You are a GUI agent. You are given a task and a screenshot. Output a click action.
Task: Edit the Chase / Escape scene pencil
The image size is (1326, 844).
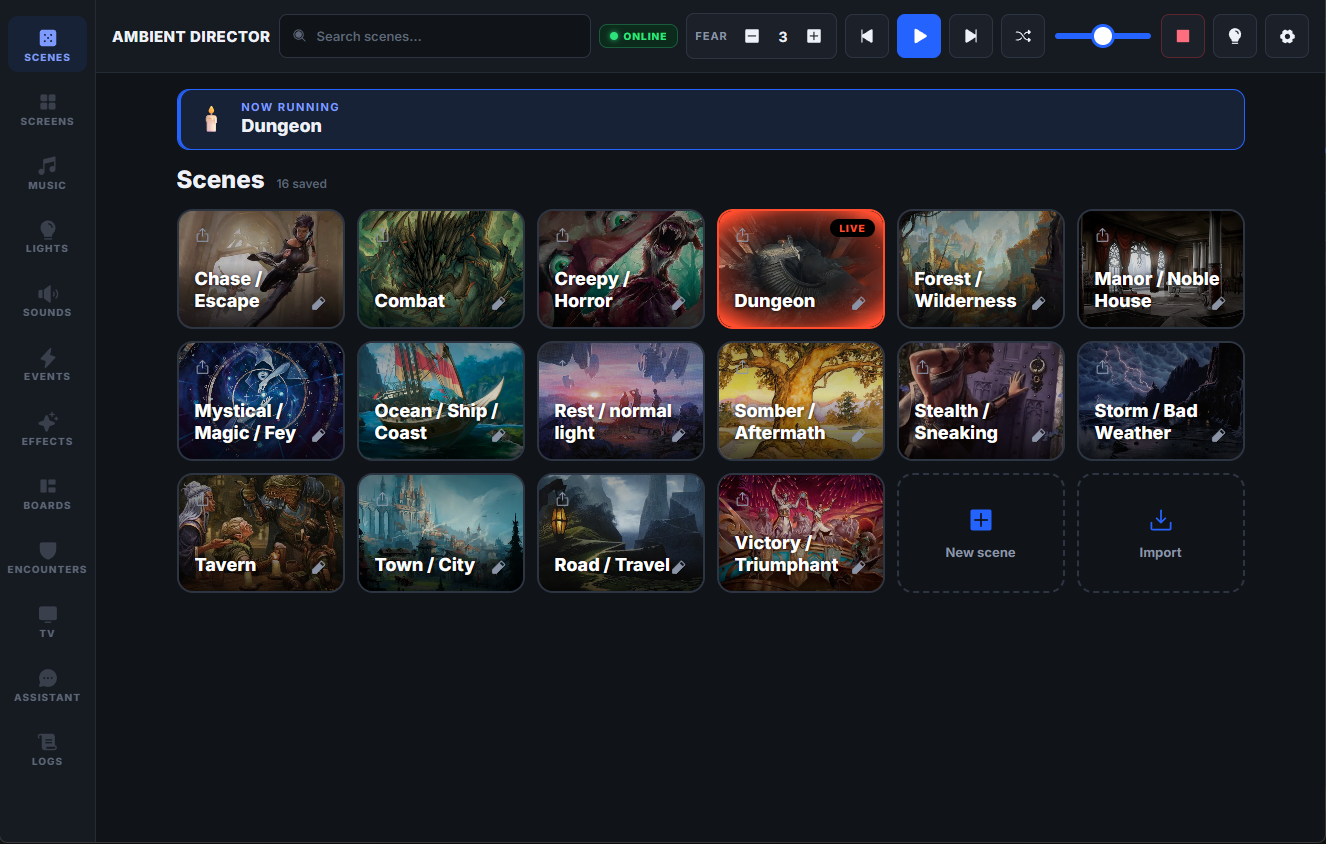pos(318,303)
